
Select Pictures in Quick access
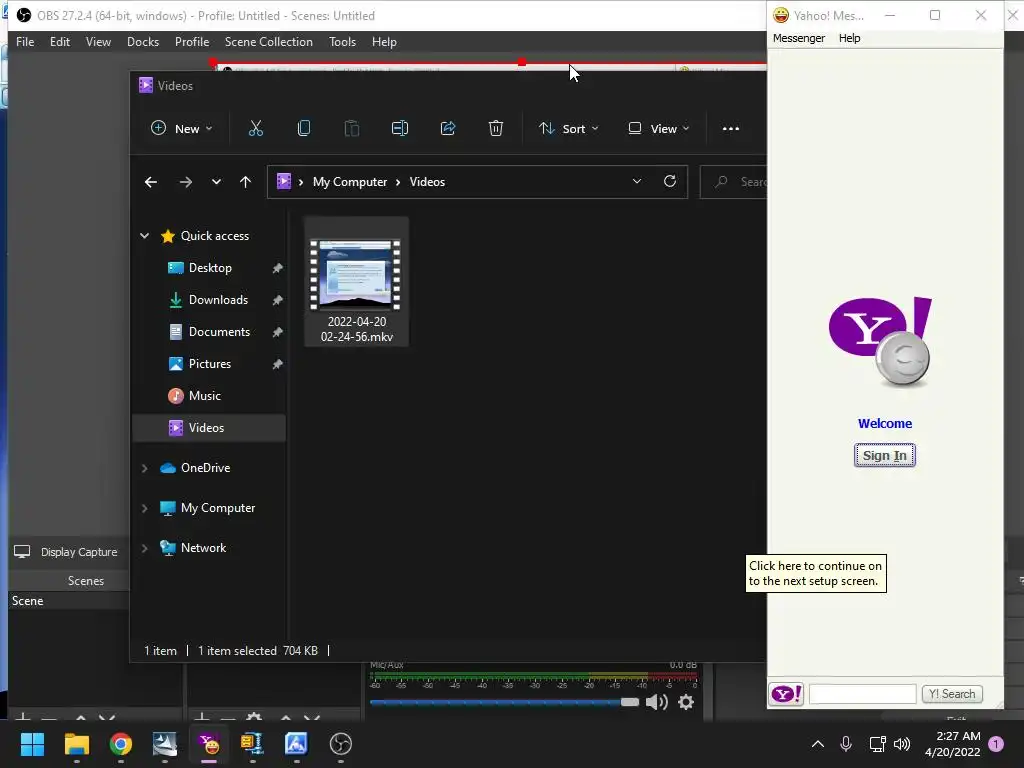coord(209,364)
